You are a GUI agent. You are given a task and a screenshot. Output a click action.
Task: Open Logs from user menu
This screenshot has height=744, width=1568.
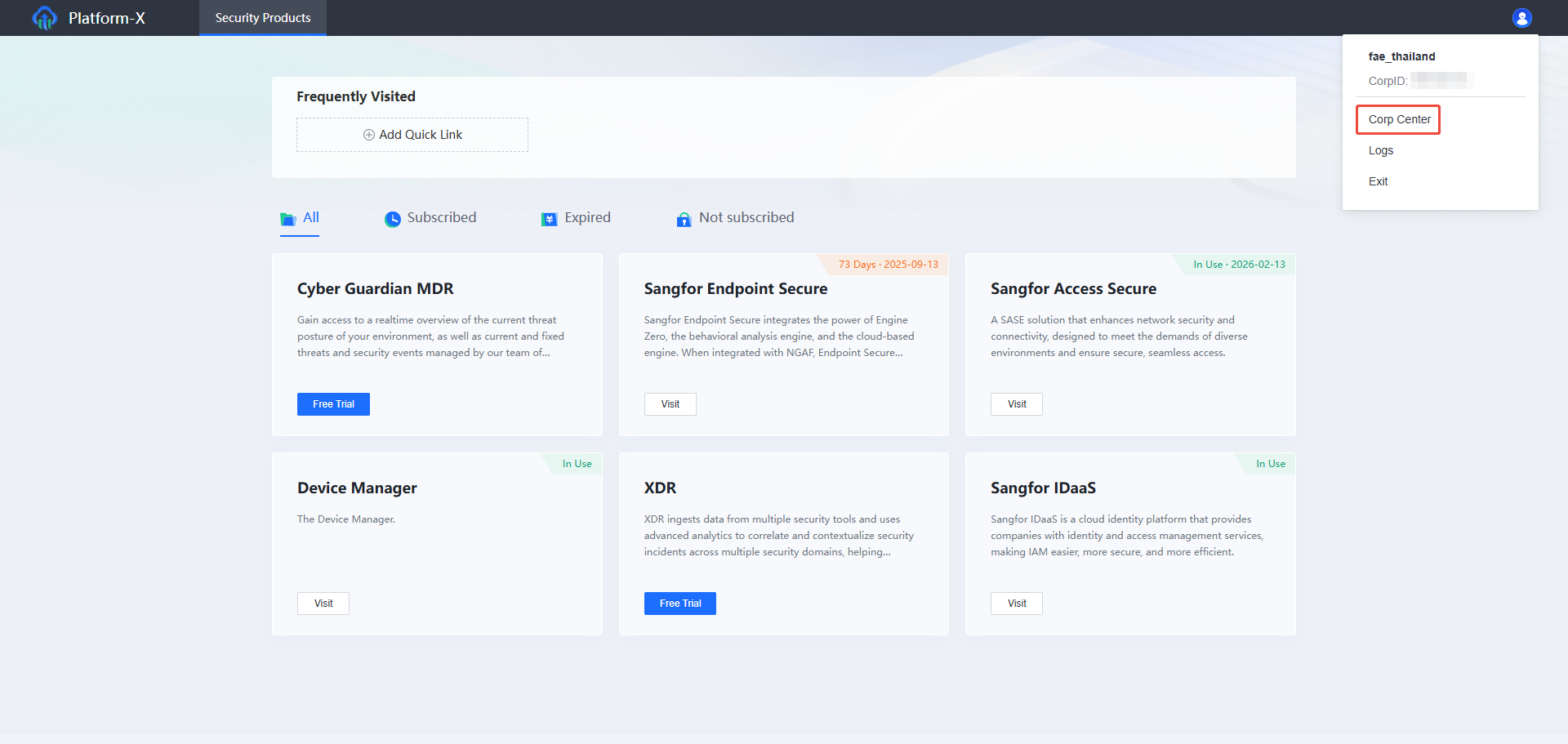point(1381,150)
